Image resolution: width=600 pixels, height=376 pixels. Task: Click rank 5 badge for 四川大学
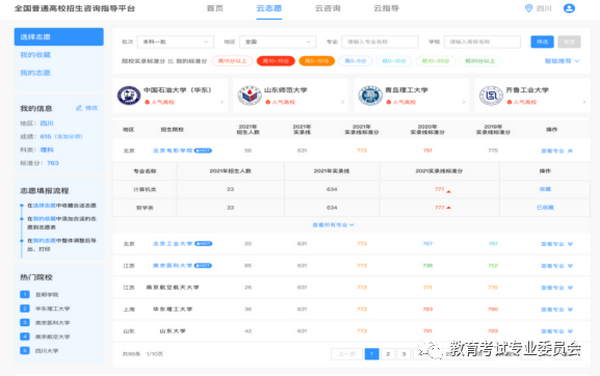[24, 350]
